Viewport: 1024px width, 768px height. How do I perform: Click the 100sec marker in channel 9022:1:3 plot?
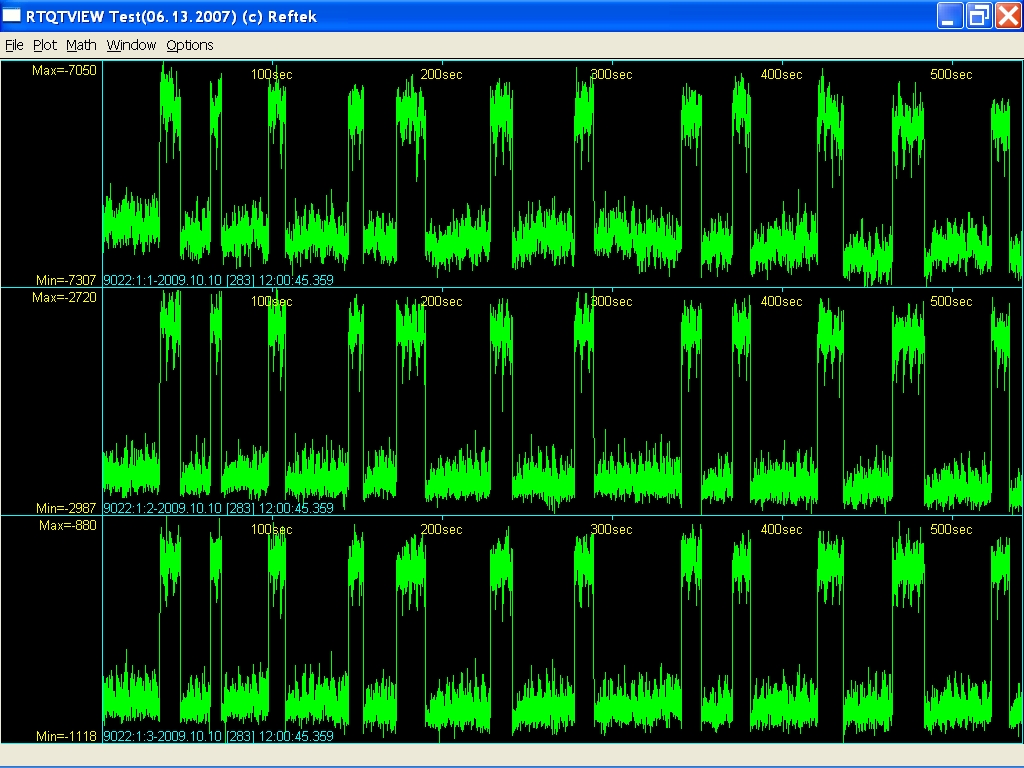point(272,530)
